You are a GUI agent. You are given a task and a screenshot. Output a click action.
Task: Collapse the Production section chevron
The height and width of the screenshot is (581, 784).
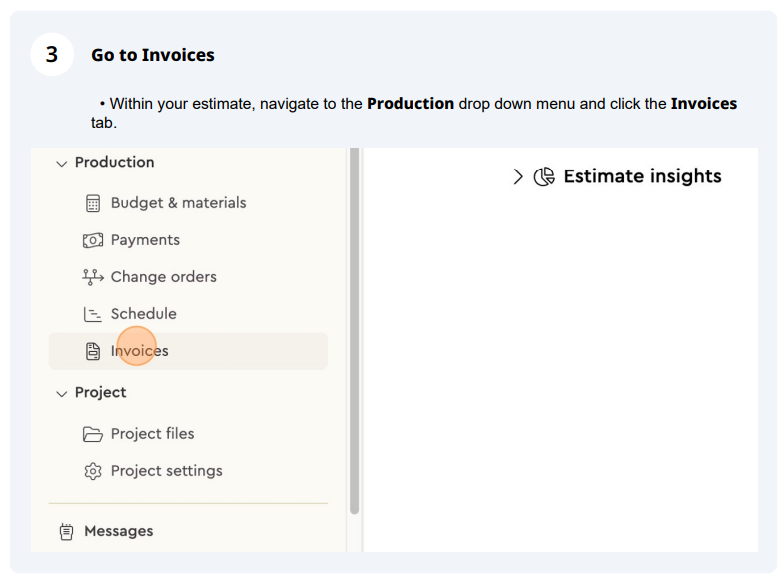62,164
